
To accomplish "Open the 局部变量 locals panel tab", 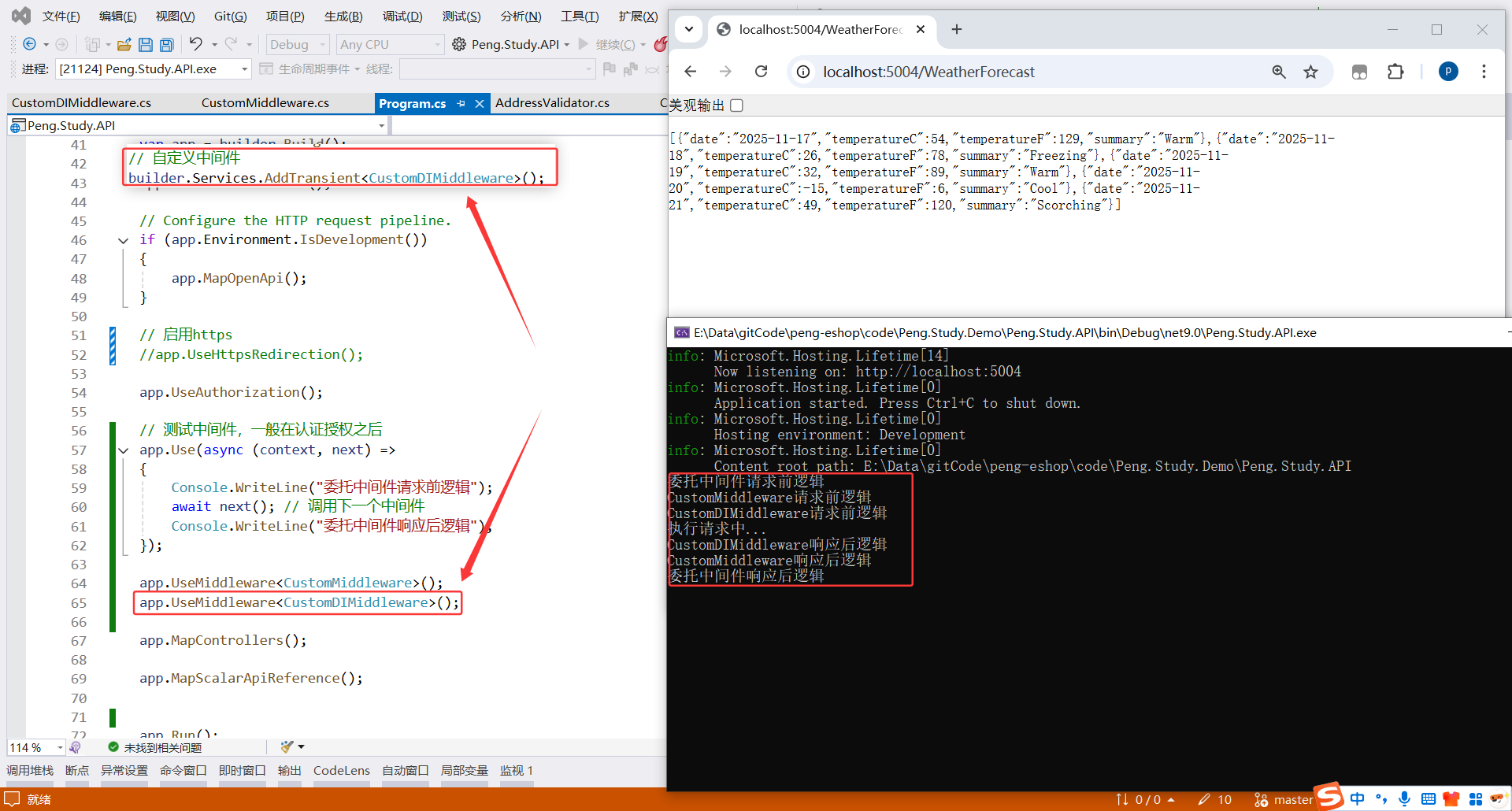I will [465, 770].
